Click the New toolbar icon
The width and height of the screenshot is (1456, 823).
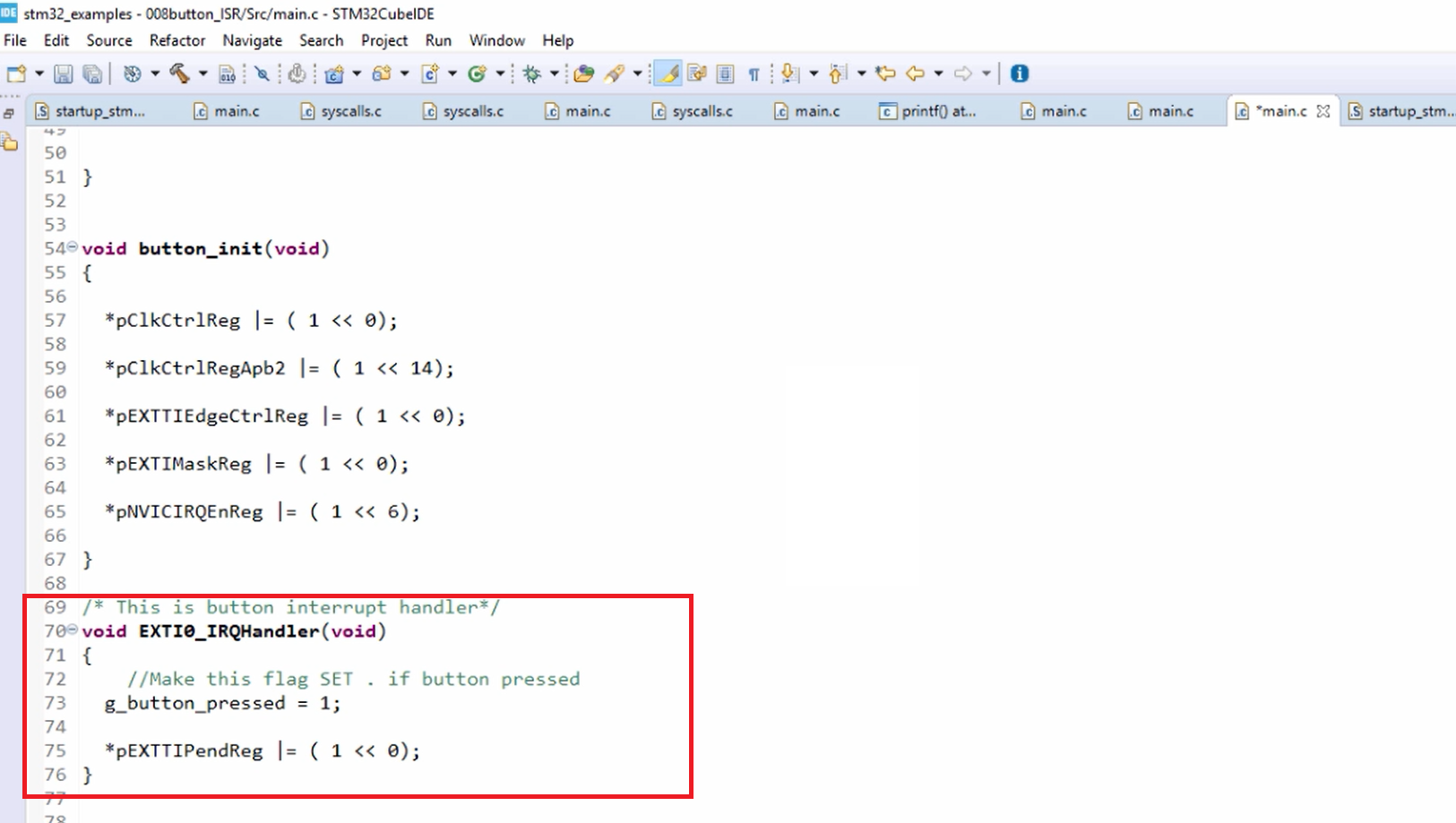(x=16, y=74)
